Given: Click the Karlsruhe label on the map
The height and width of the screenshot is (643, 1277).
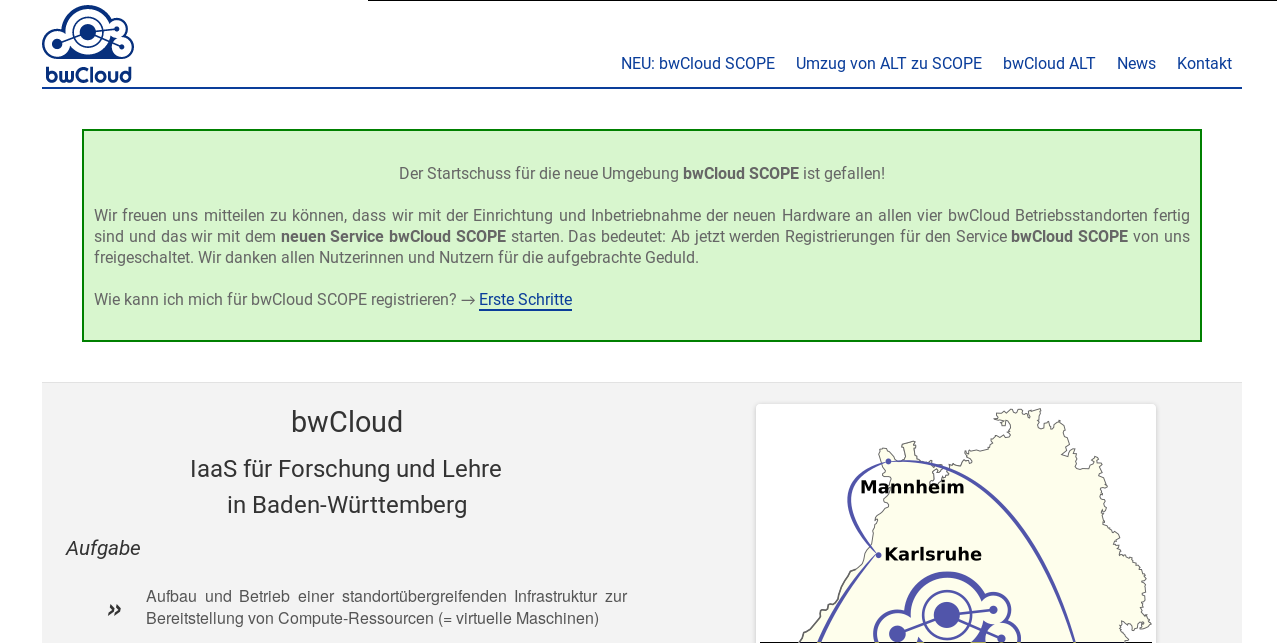Looking at the screenshot, I should click(x=933, y=554).
